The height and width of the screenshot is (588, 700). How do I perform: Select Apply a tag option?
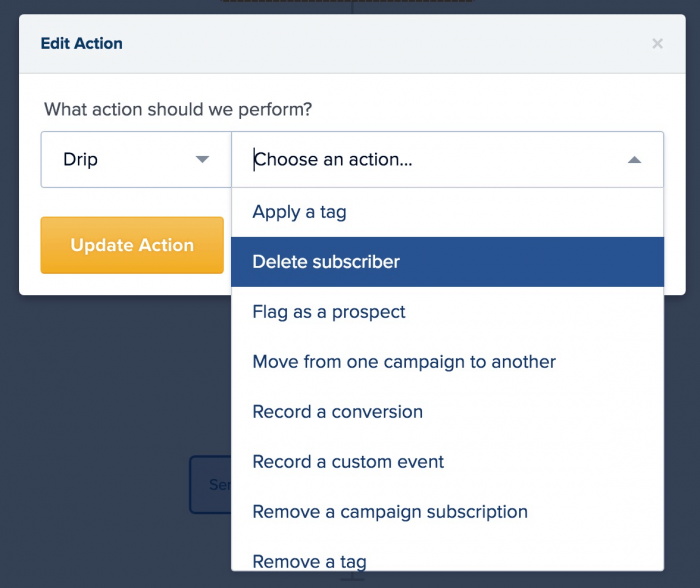coord(447,212)
